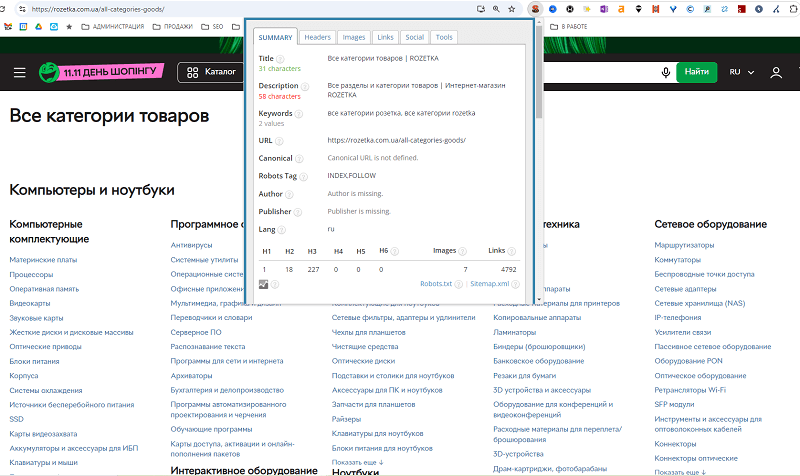
Task: Click the help icon next to Robots Tag
Action: [303, 177]
